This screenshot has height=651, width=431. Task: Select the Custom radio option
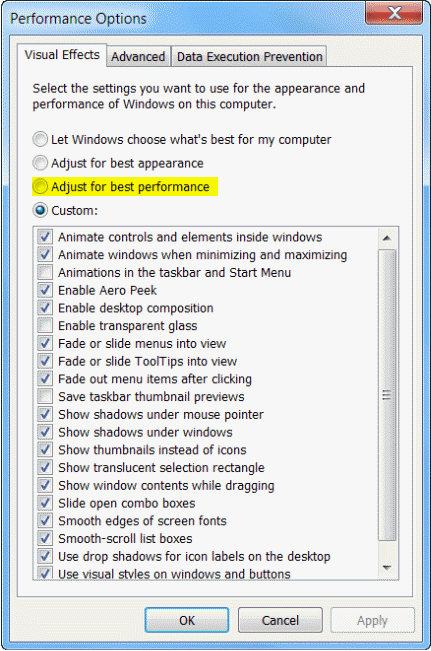point(40,210)
